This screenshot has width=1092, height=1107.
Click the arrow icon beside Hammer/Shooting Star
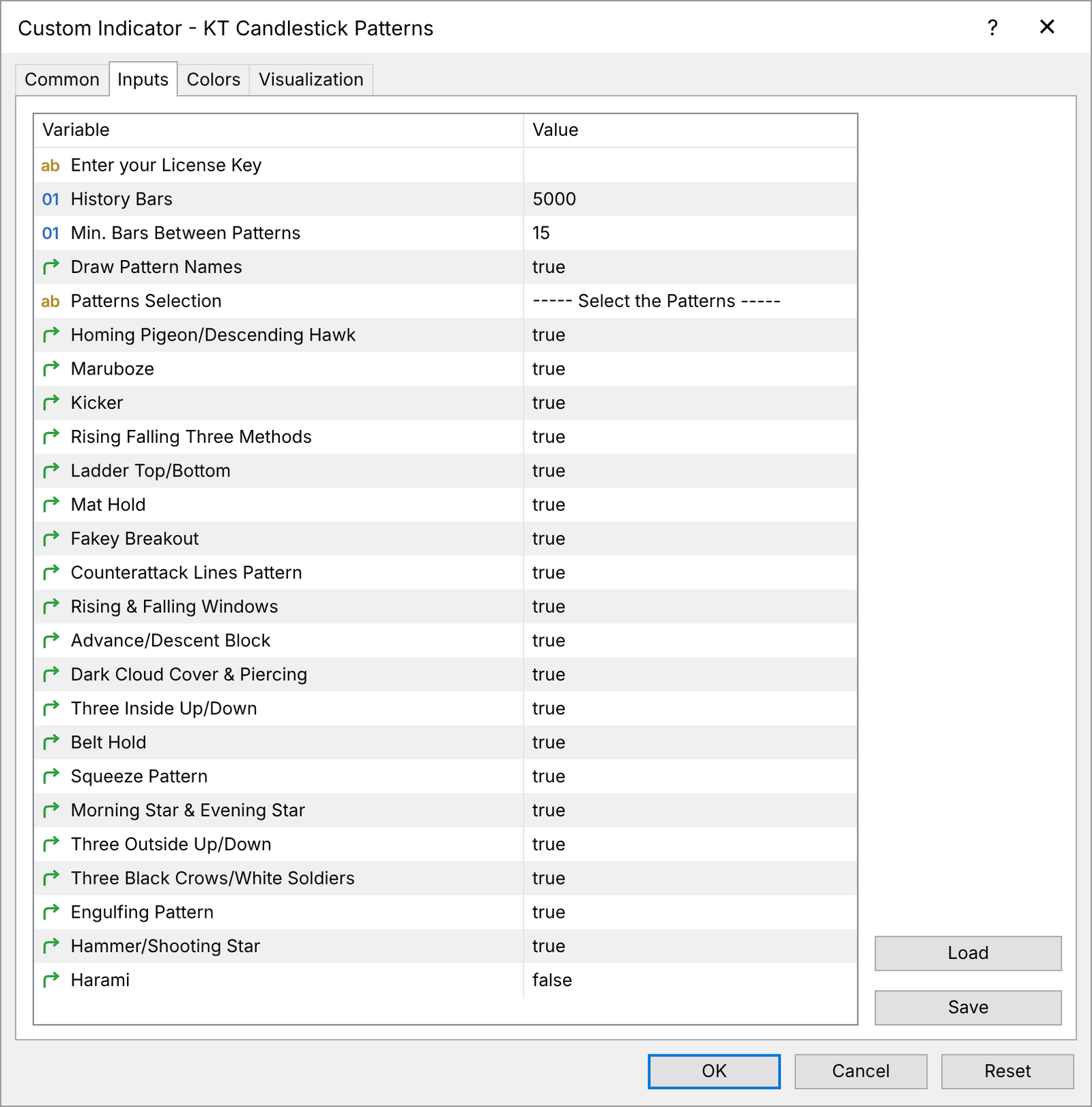point(51,947)
